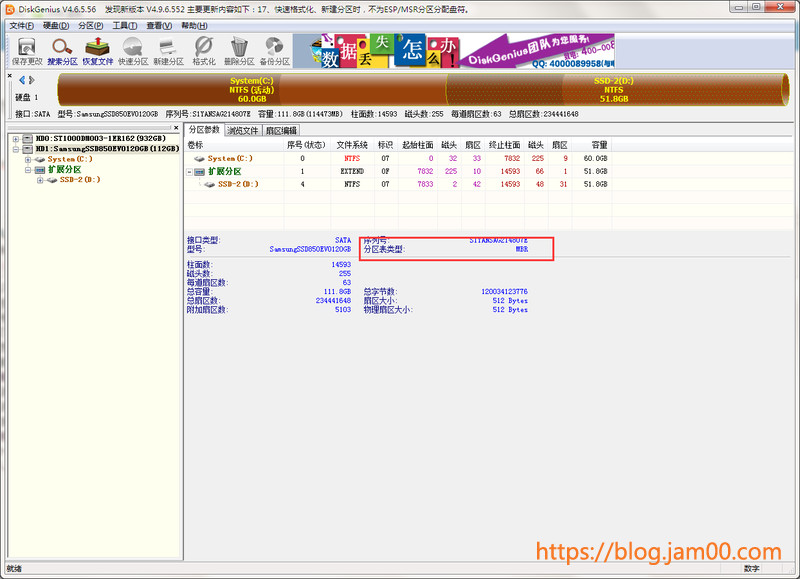This screenshot has height=579, width=800.
Task: Open the 恢复文件 file recovery tool
Action: pos(97,51)
